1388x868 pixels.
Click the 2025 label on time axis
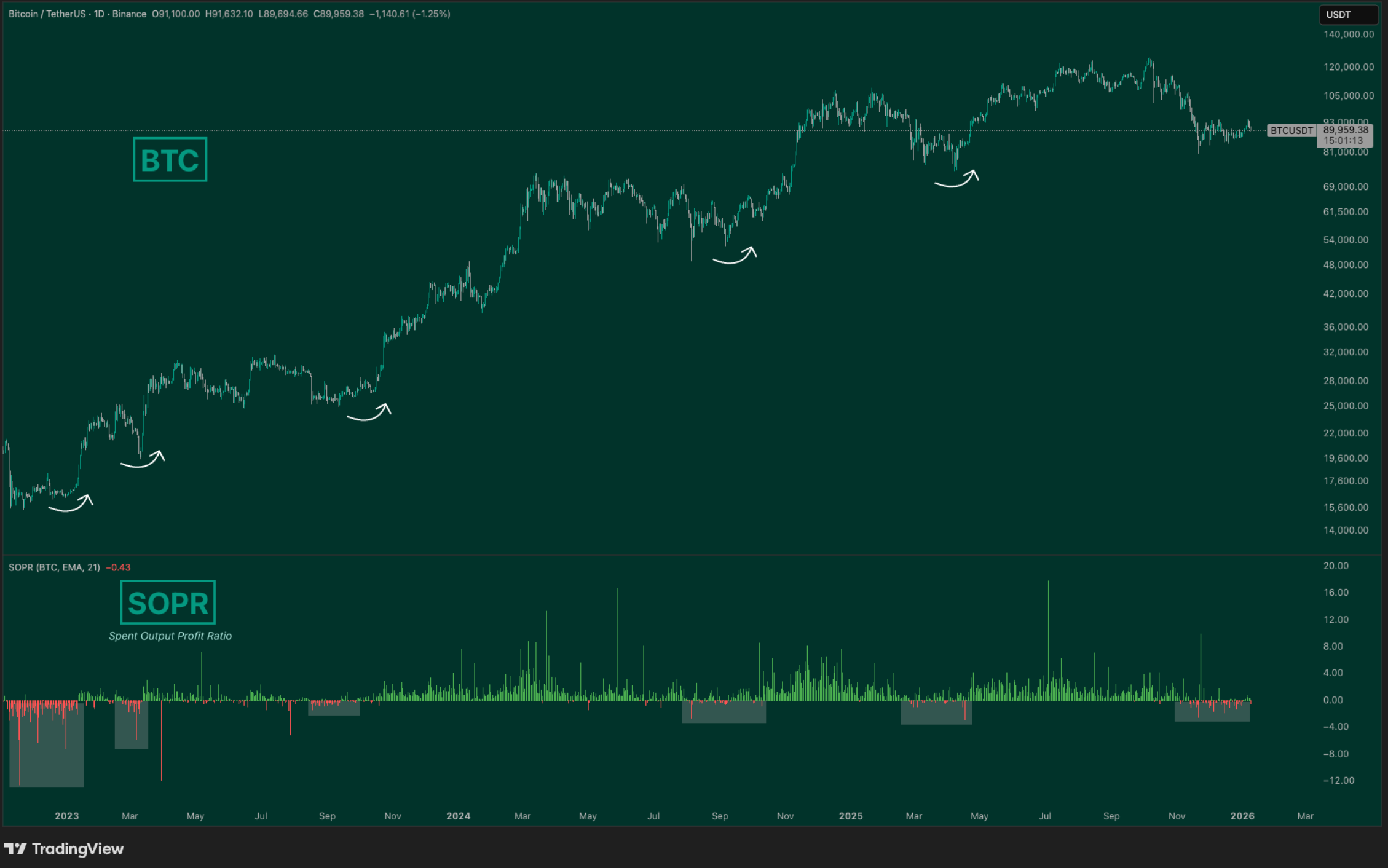pyautogui.click(x=851, y=816)
